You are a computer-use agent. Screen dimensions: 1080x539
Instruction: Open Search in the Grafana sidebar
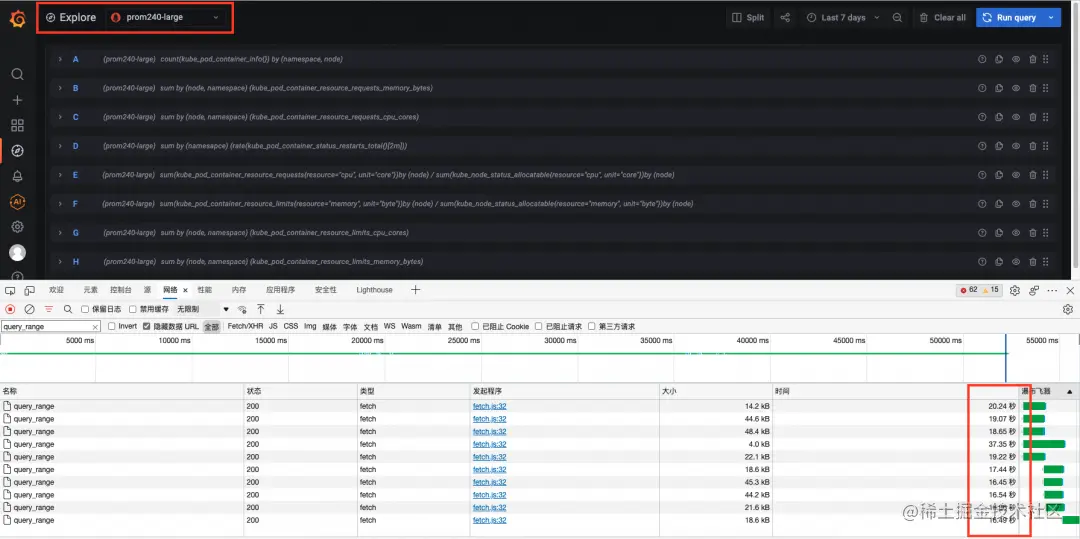(x=18, y=74)
